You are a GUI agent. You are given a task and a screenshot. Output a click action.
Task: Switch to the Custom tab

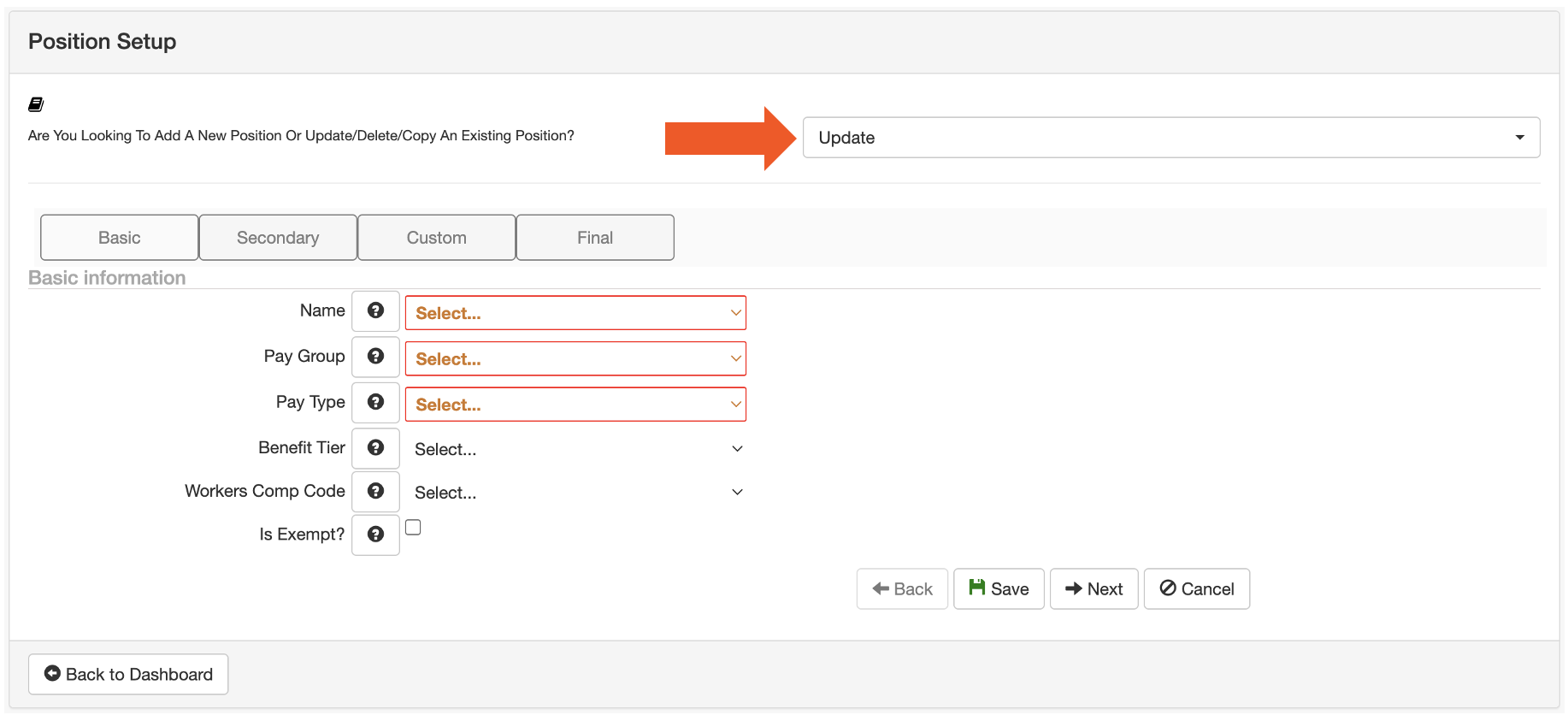436,238
